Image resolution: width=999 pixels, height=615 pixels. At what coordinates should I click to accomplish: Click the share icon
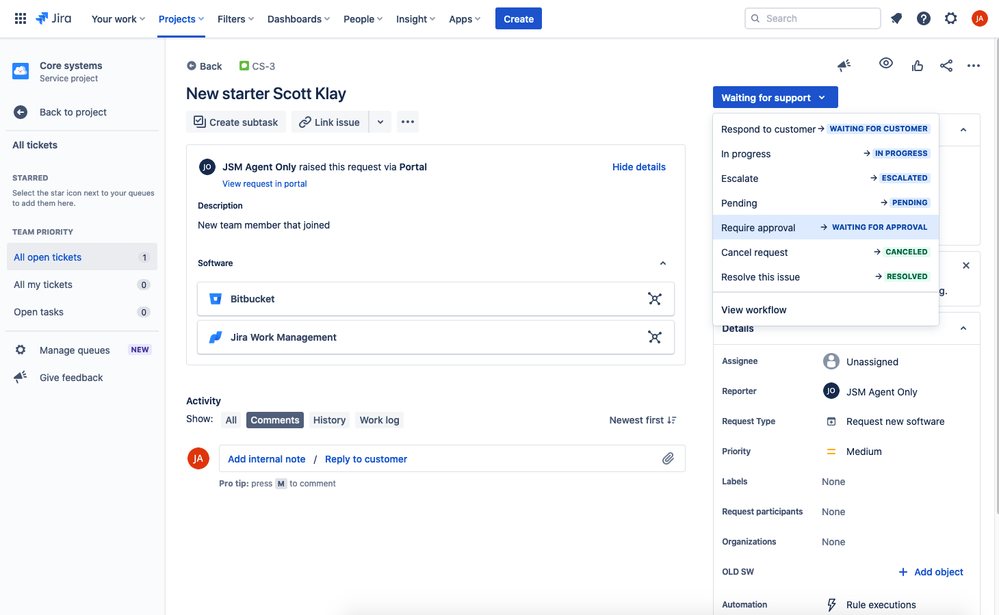(x=946, y=65)
